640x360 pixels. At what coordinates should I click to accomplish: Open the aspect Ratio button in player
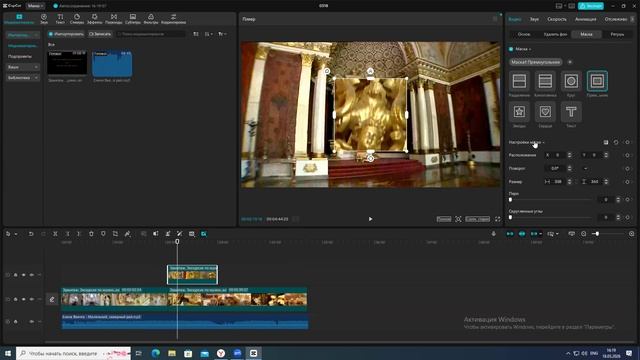coord(477,219)
